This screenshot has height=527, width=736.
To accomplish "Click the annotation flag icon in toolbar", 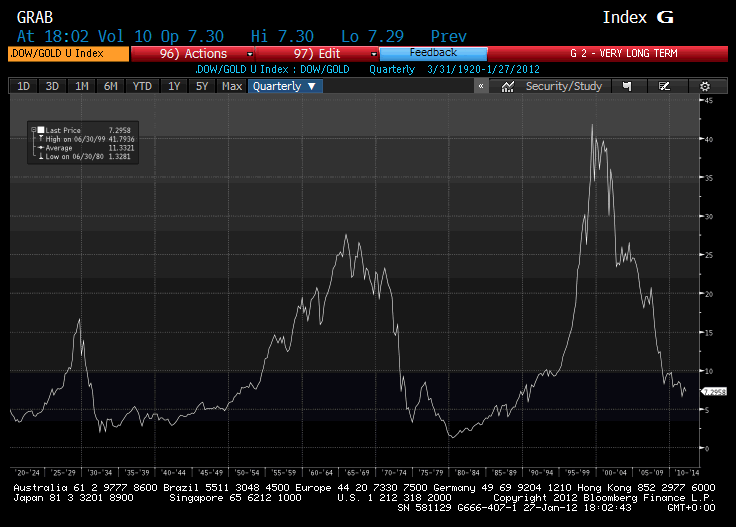I will (x=627, y=87).
